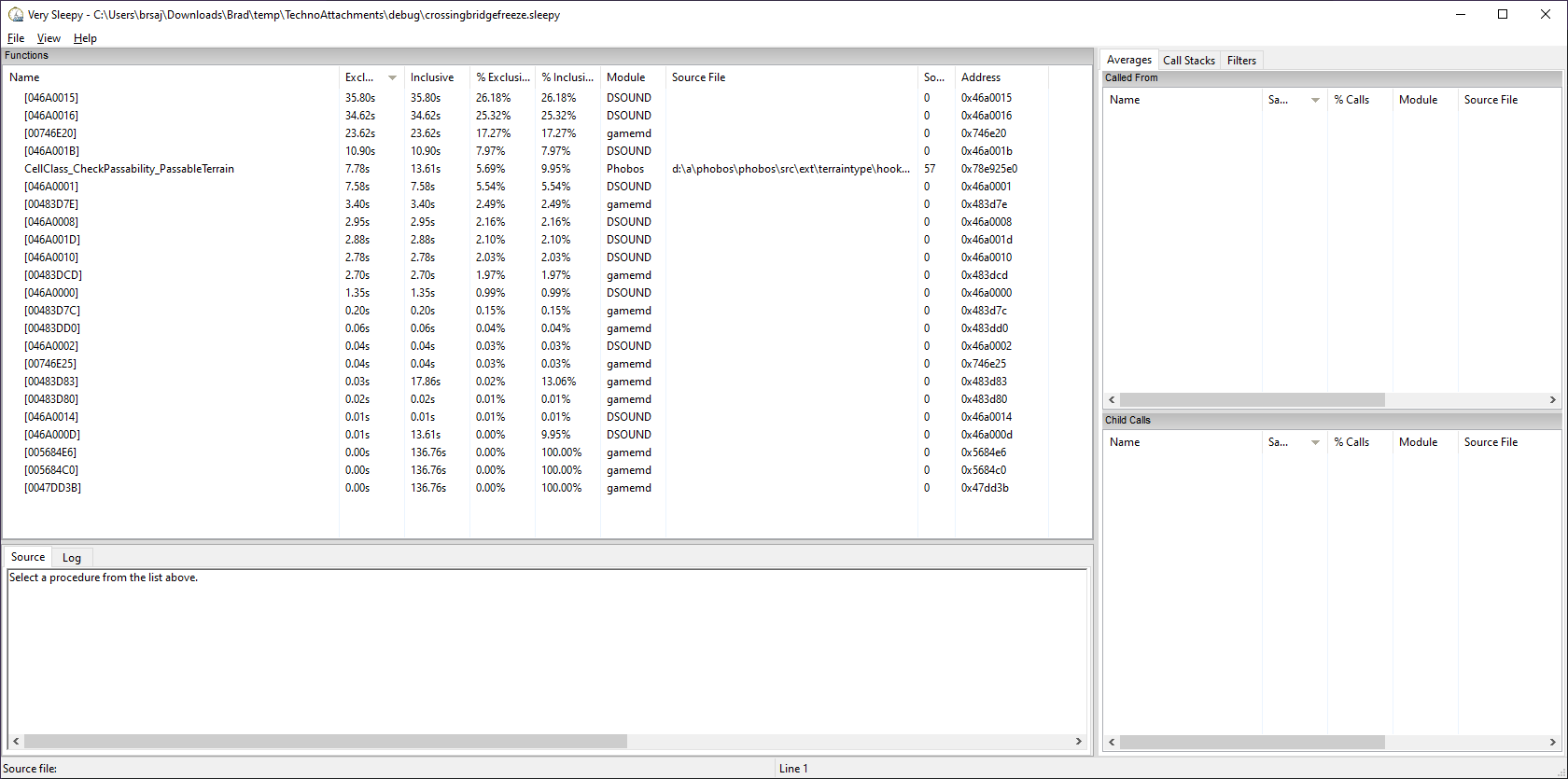Select the [00483D7E] function row

[x=547, y=204]
